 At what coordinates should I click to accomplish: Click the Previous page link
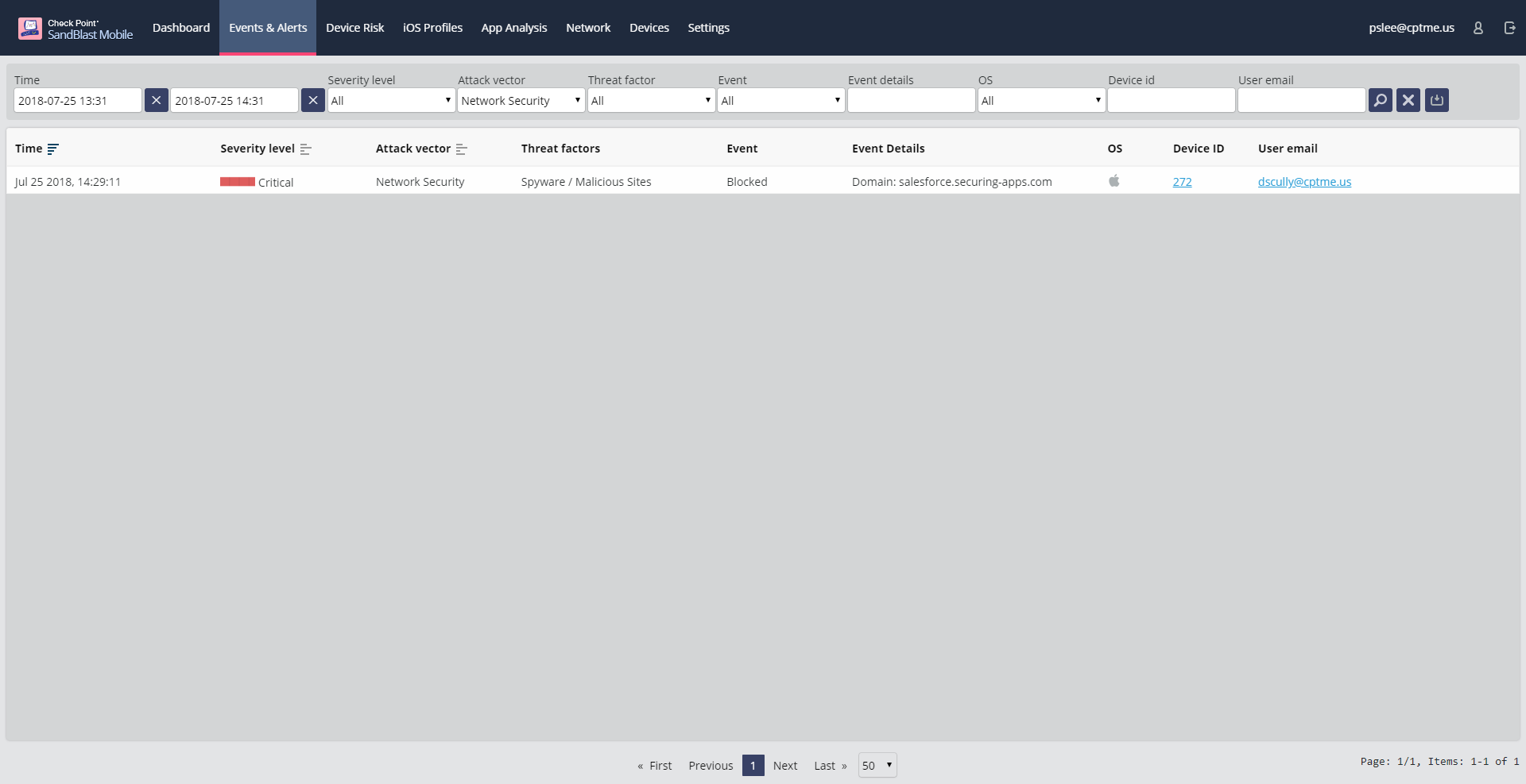[711, 766]
